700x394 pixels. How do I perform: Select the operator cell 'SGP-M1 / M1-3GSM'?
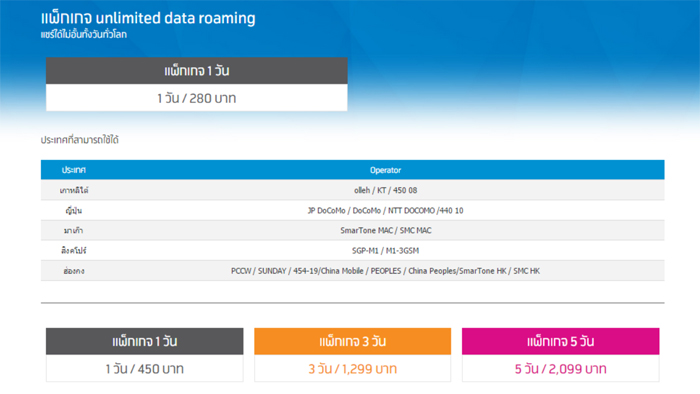[385, 251]
